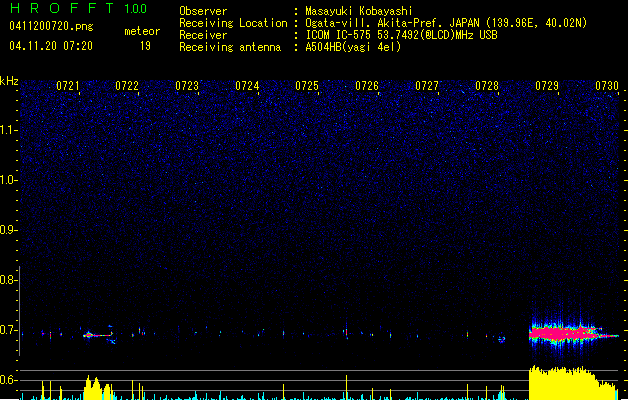
Task: Click the Receiving antenna label
Action: pos(230,47)
